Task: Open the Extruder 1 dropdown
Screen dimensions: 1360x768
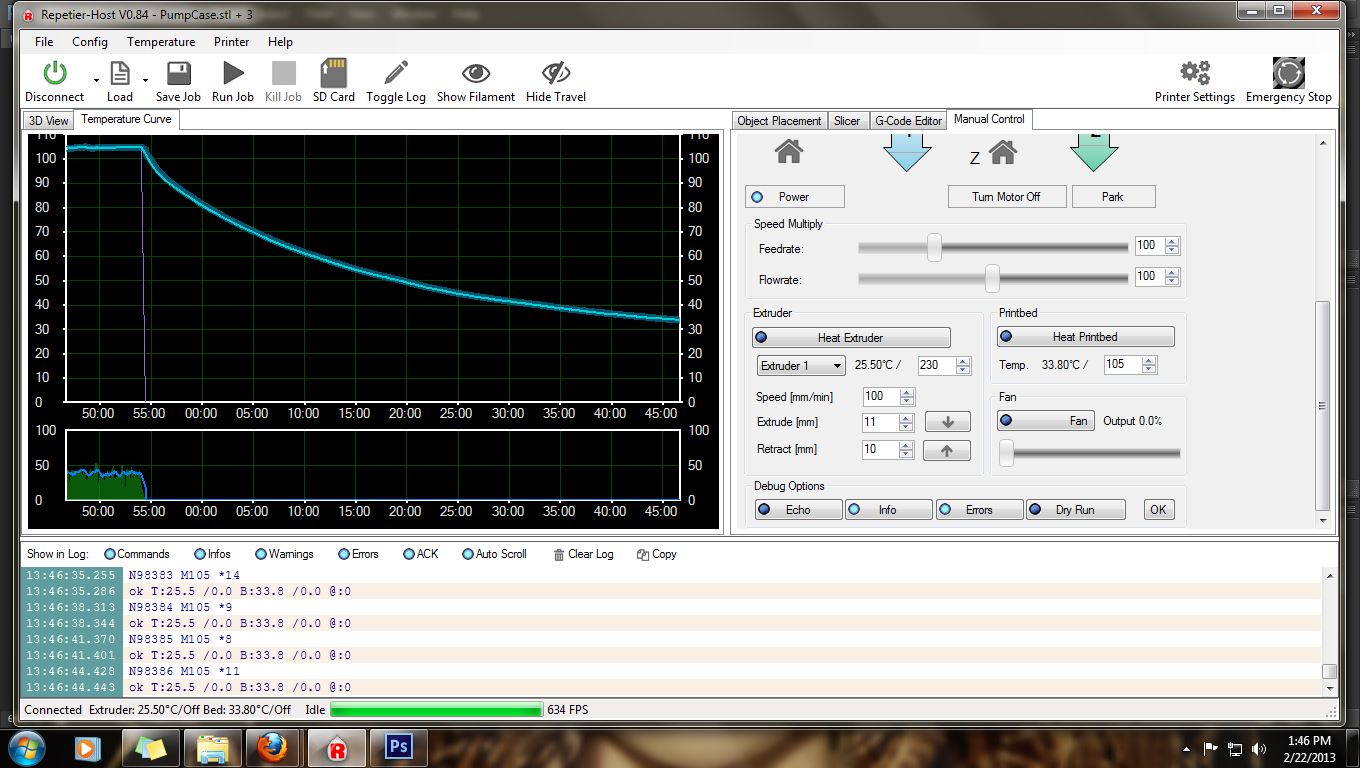Action: (802, 366)
